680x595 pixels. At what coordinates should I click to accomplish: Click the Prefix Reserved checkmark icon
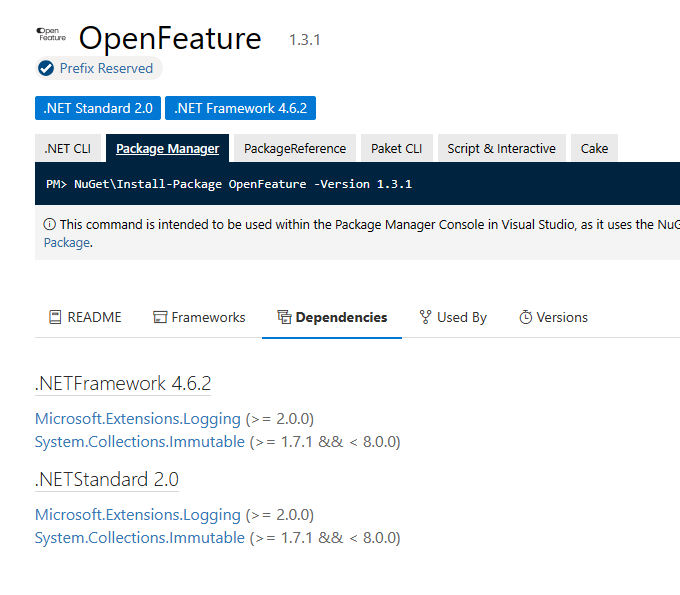pos(46,69)
